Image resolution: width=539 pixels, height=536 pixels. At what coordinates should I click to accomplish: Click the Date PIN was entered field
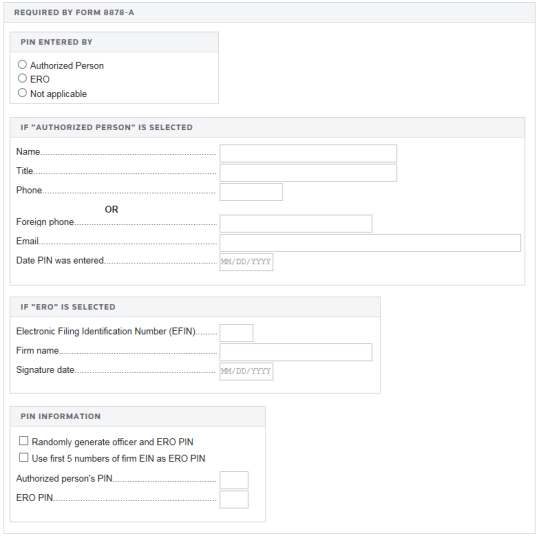pos(246,262)
